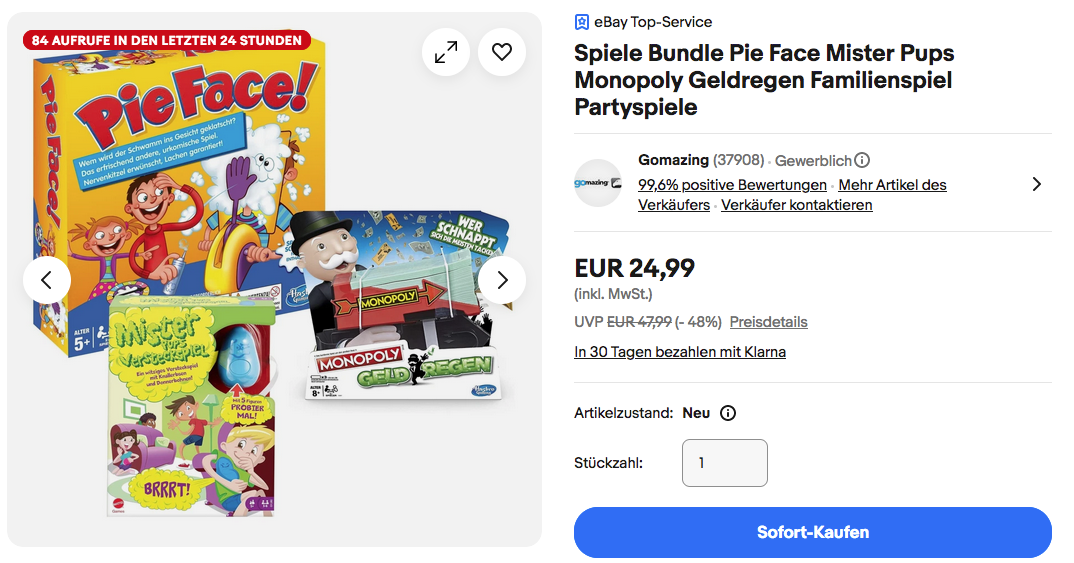View the 99,6% positive Bewertungen link
The height and width of the screenshot is (563, 1074).
(732, 185)
